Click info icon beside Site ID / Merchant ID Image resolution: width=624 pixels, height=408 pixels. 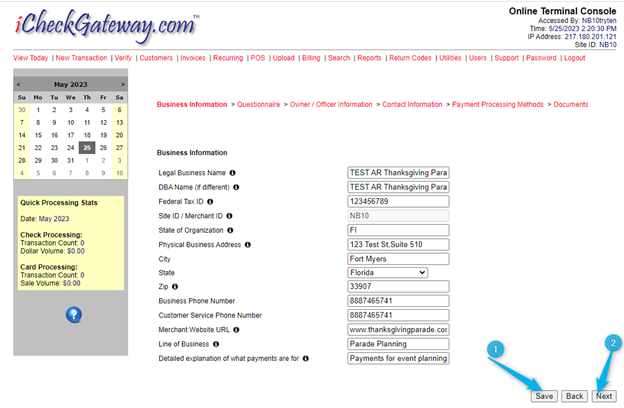click(229, 215)
